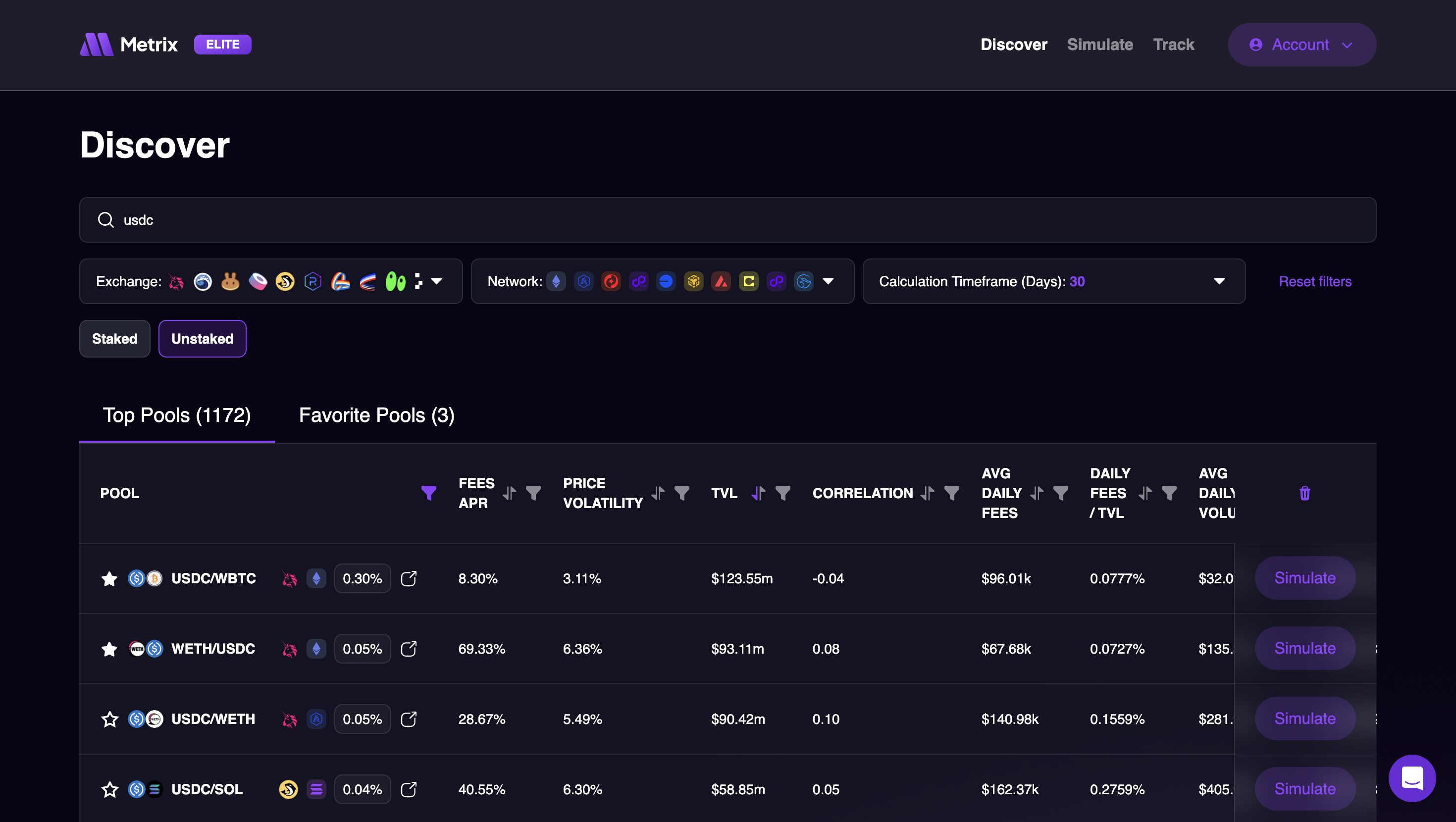Open the Track navigation page

[x=1173, y=44]
